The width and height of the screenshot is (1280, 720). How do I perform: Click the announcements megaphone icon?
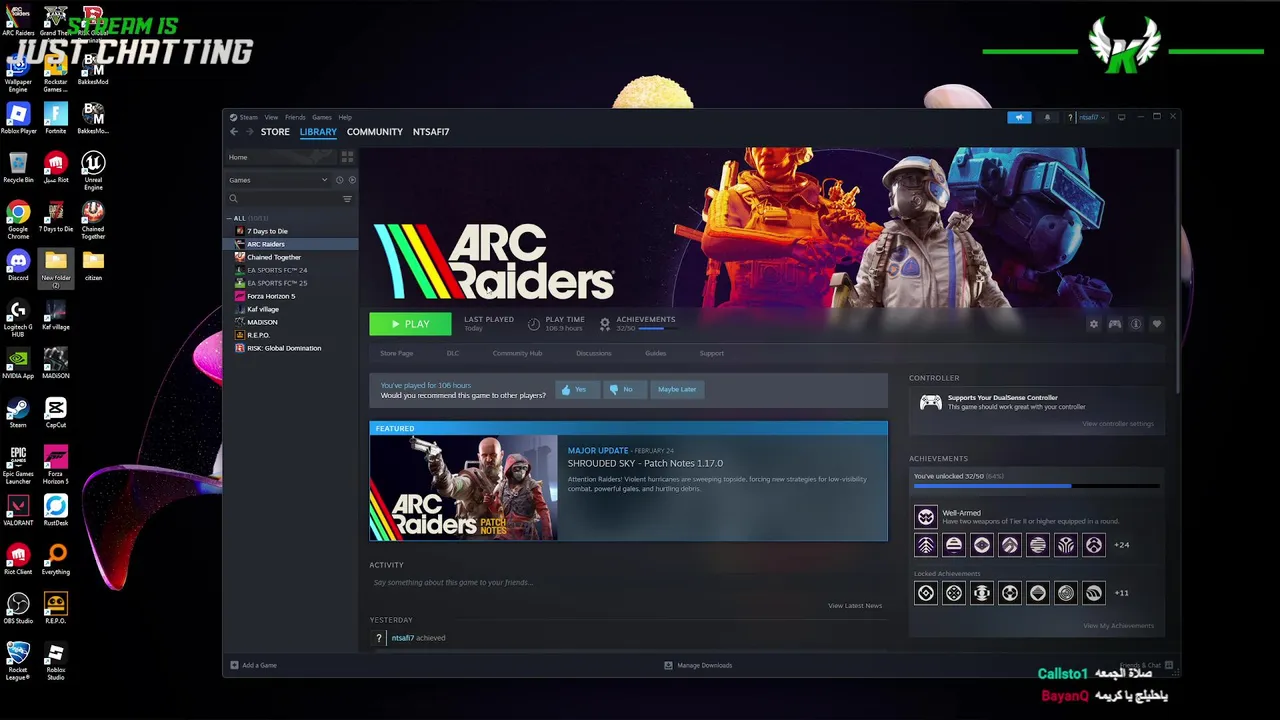click(1019, 117)
